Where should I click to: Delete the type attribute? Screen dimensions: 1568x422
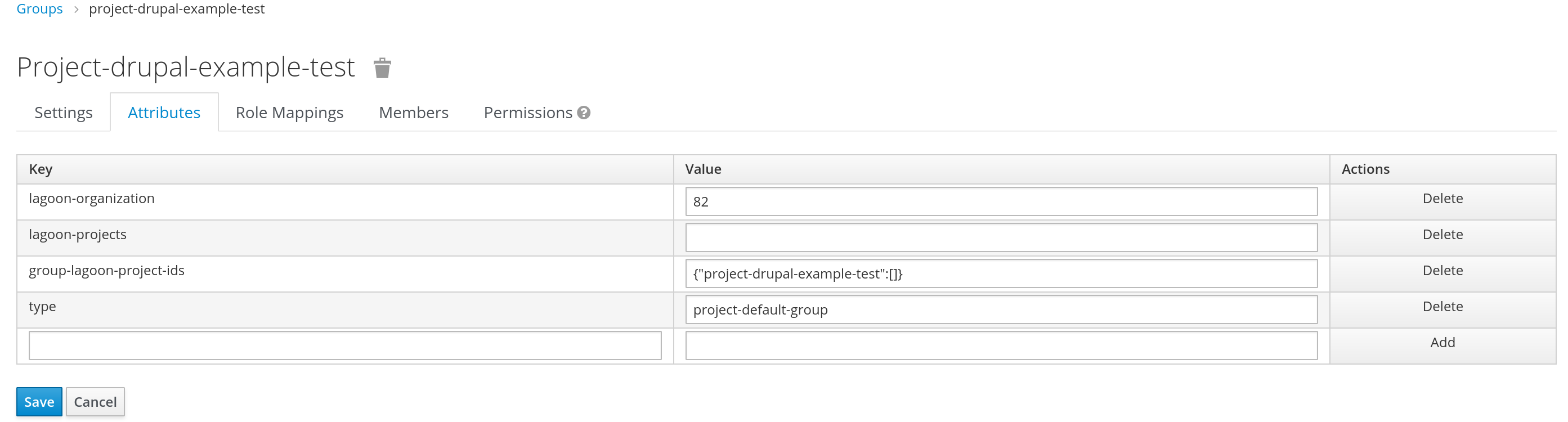[1442, 306]
